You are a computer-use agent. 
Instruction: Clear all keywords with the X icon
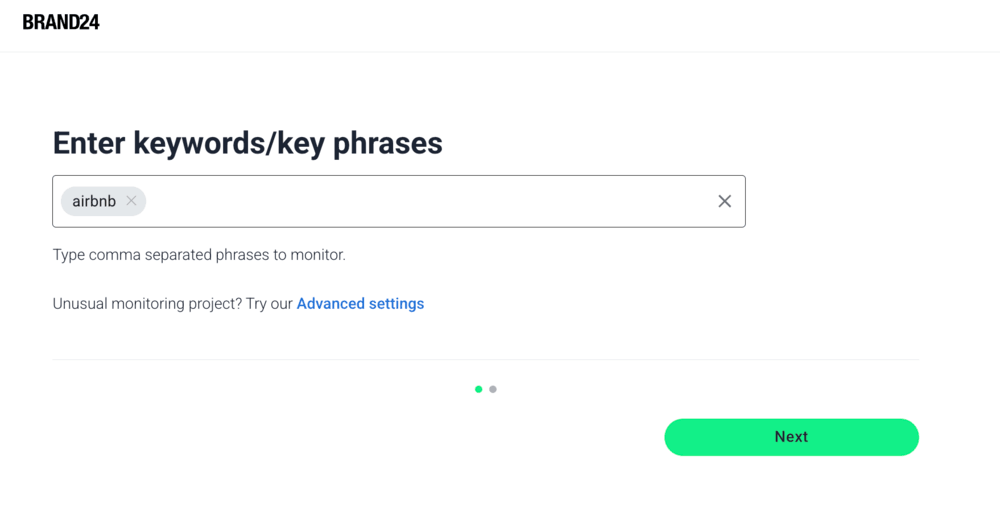click(725, 201)
